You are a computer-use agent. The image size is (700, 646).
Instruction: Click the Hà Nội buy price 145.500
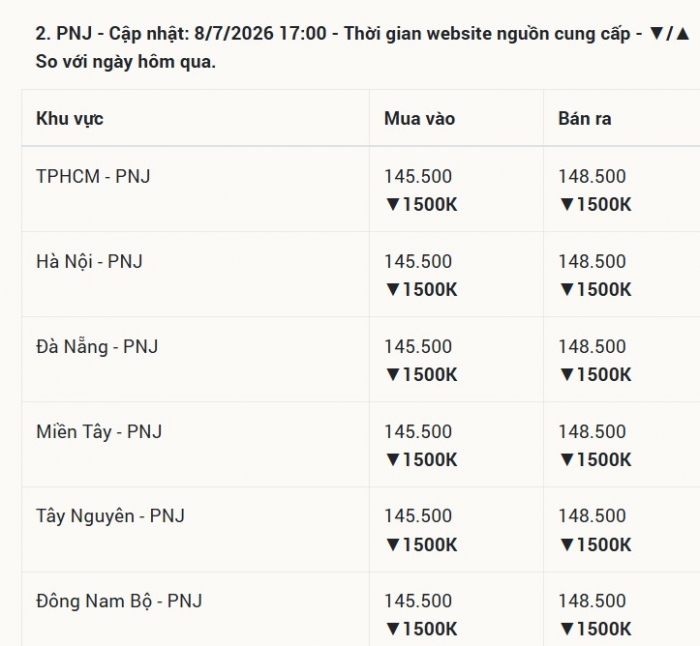[418, 262]
